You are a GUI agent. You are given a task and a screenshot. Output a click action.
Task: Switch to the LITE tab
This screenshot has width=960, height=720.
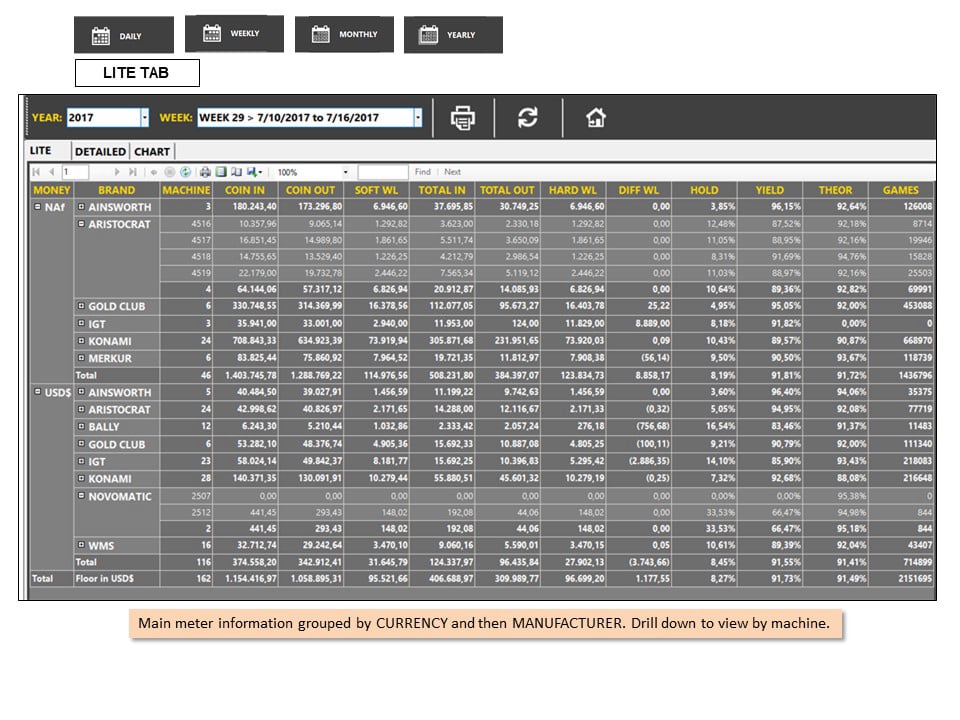coord(40,151)
